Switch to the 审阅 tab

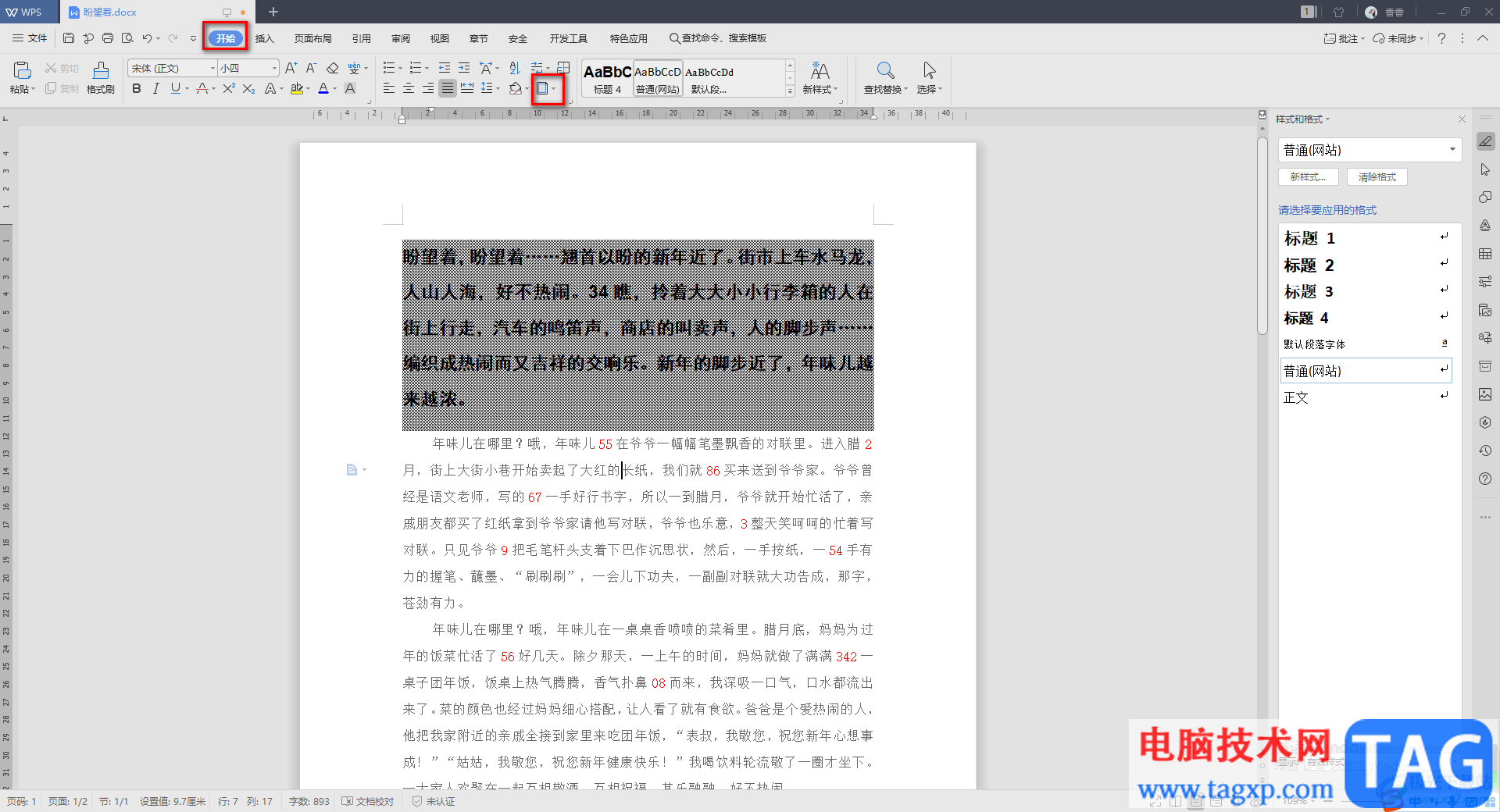[401, 38]
